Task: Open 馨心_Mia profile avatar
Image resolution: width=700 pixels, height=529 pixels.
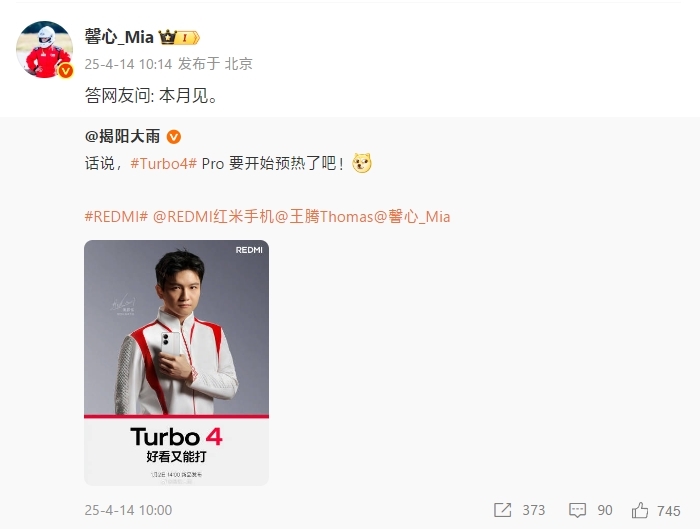Action: [x=44, y=49]
